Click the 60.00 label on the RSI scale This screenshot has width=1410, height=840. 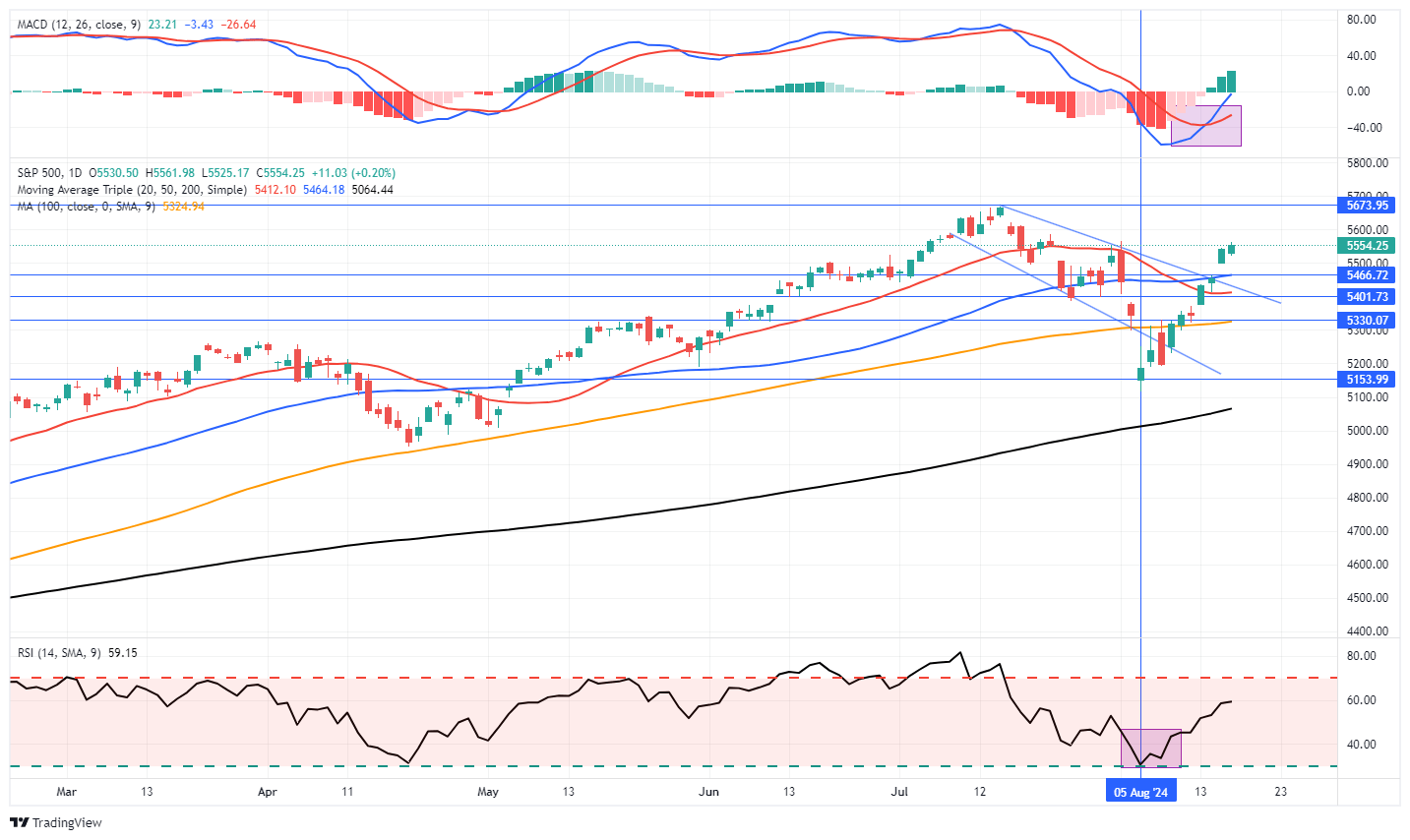pyautogui.click(x=1362, y=700)
